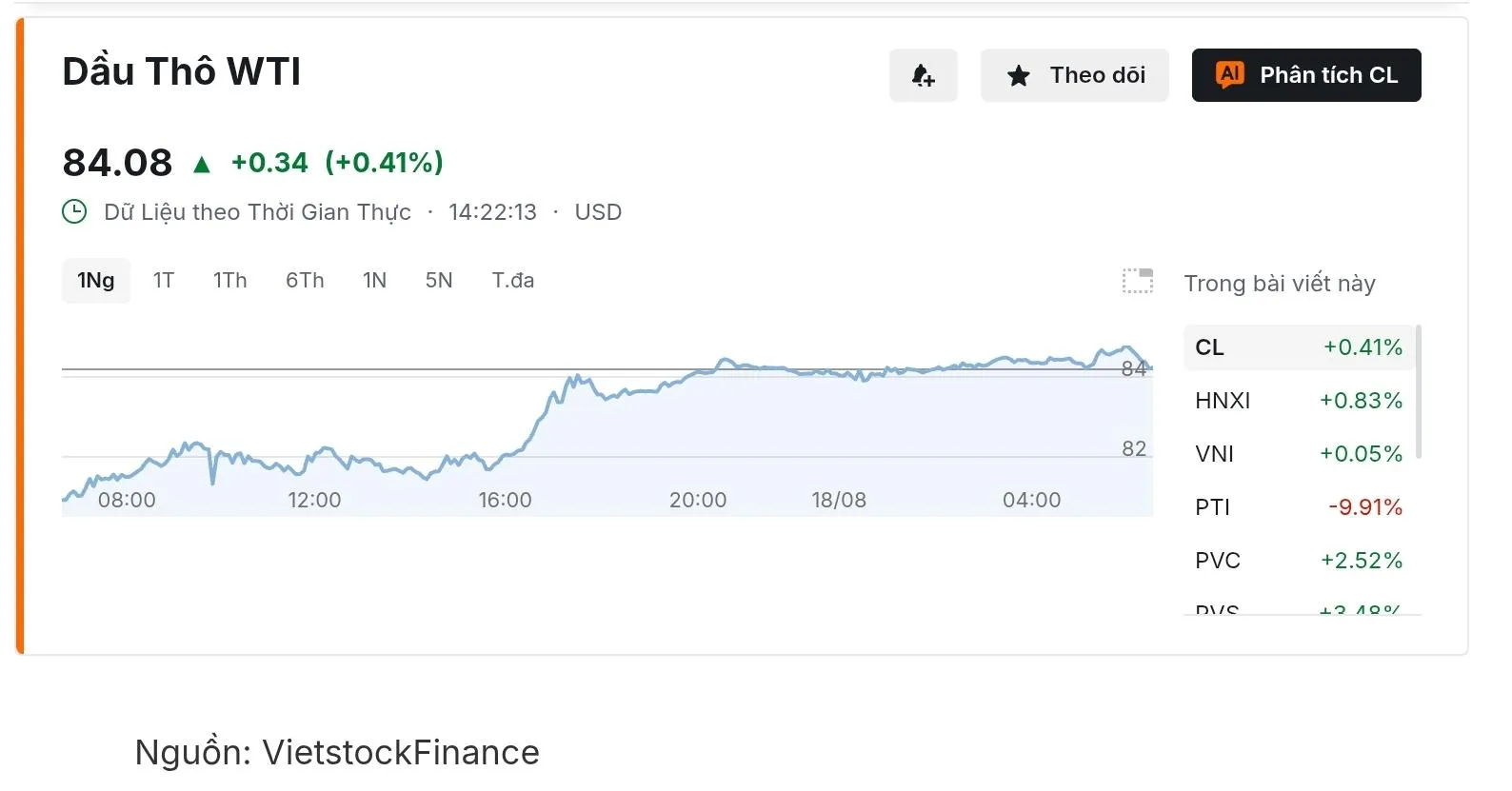The image size is (1512, 791).
Task: Open the HNXI ticker row
Action: coord(1299,401)
